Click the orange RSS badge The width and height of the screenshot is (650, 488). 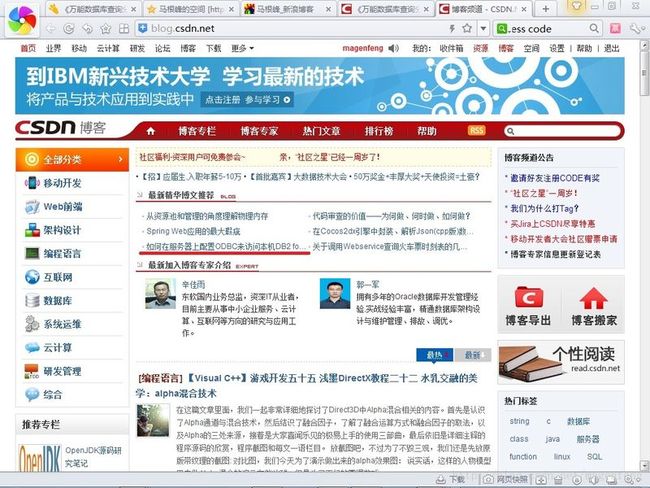pos(476,130)
